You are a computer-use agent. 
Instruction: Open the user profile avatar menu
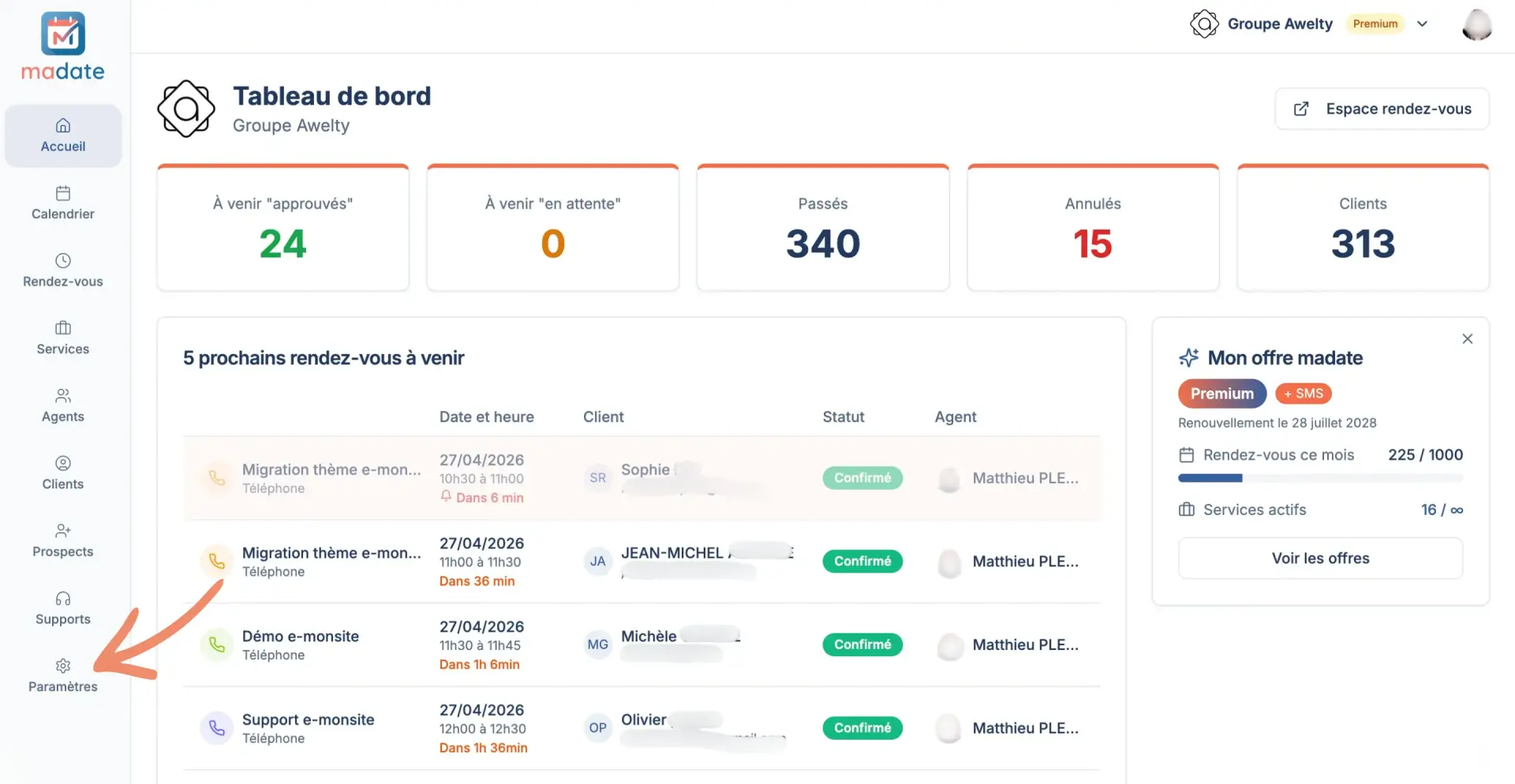[x=1477, y=24]
